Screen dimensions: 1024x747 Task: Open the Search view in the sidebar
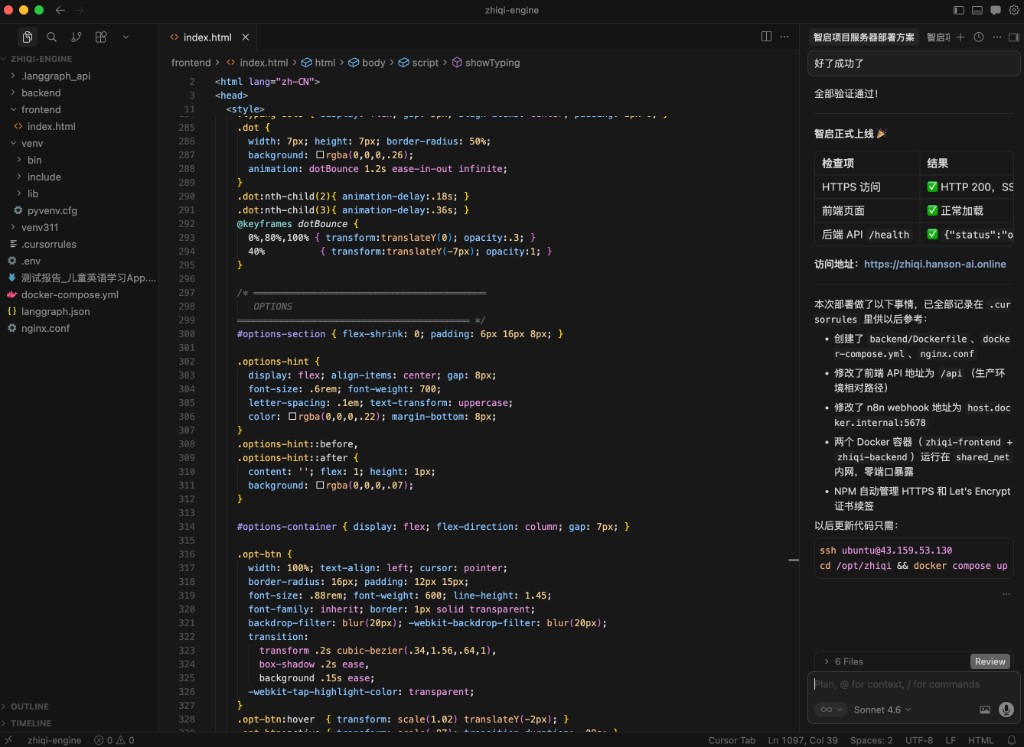[51, 37]
